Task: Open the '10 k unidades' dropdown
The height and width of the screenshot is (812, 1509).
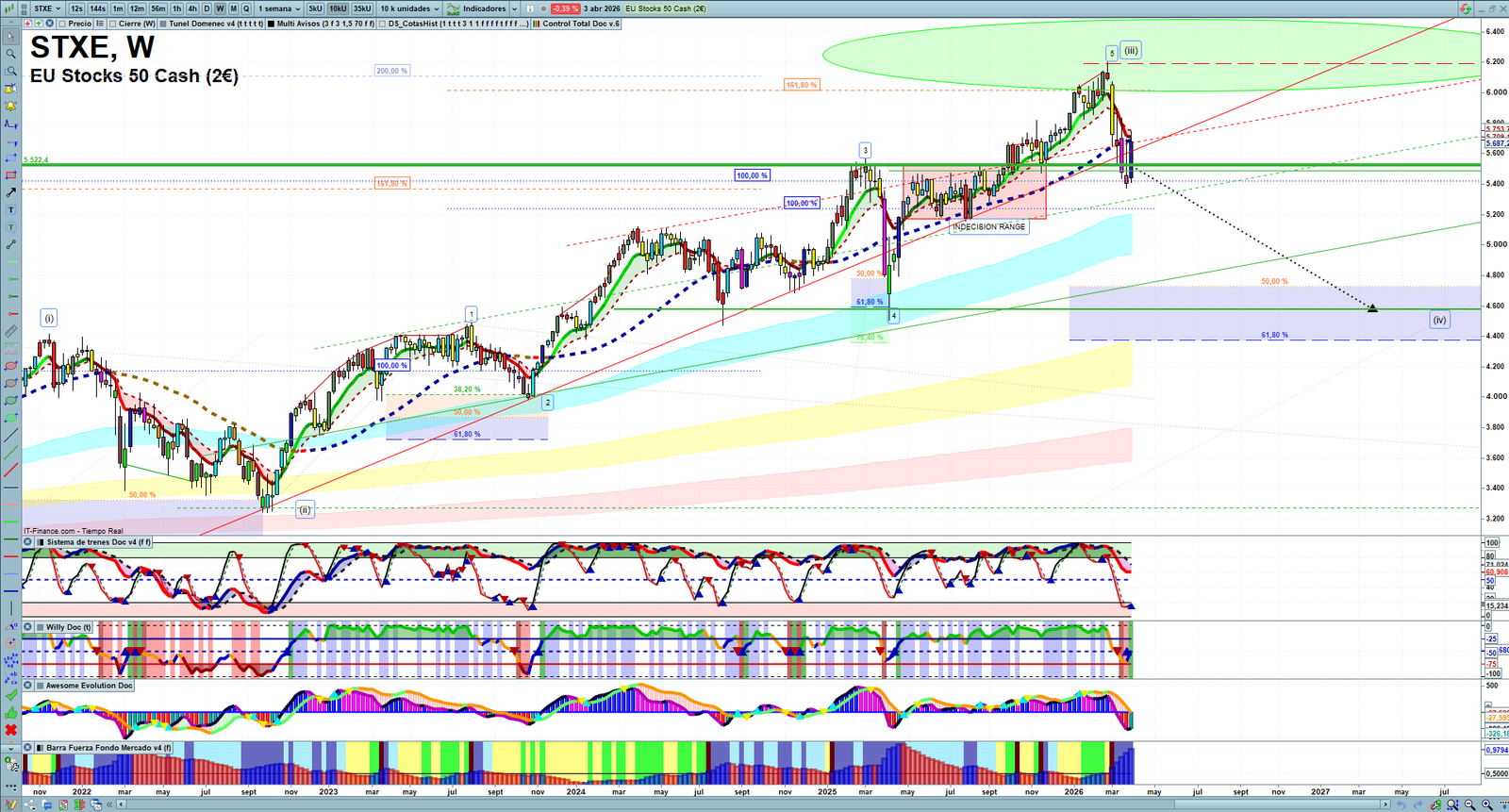Action: [409, 8]
